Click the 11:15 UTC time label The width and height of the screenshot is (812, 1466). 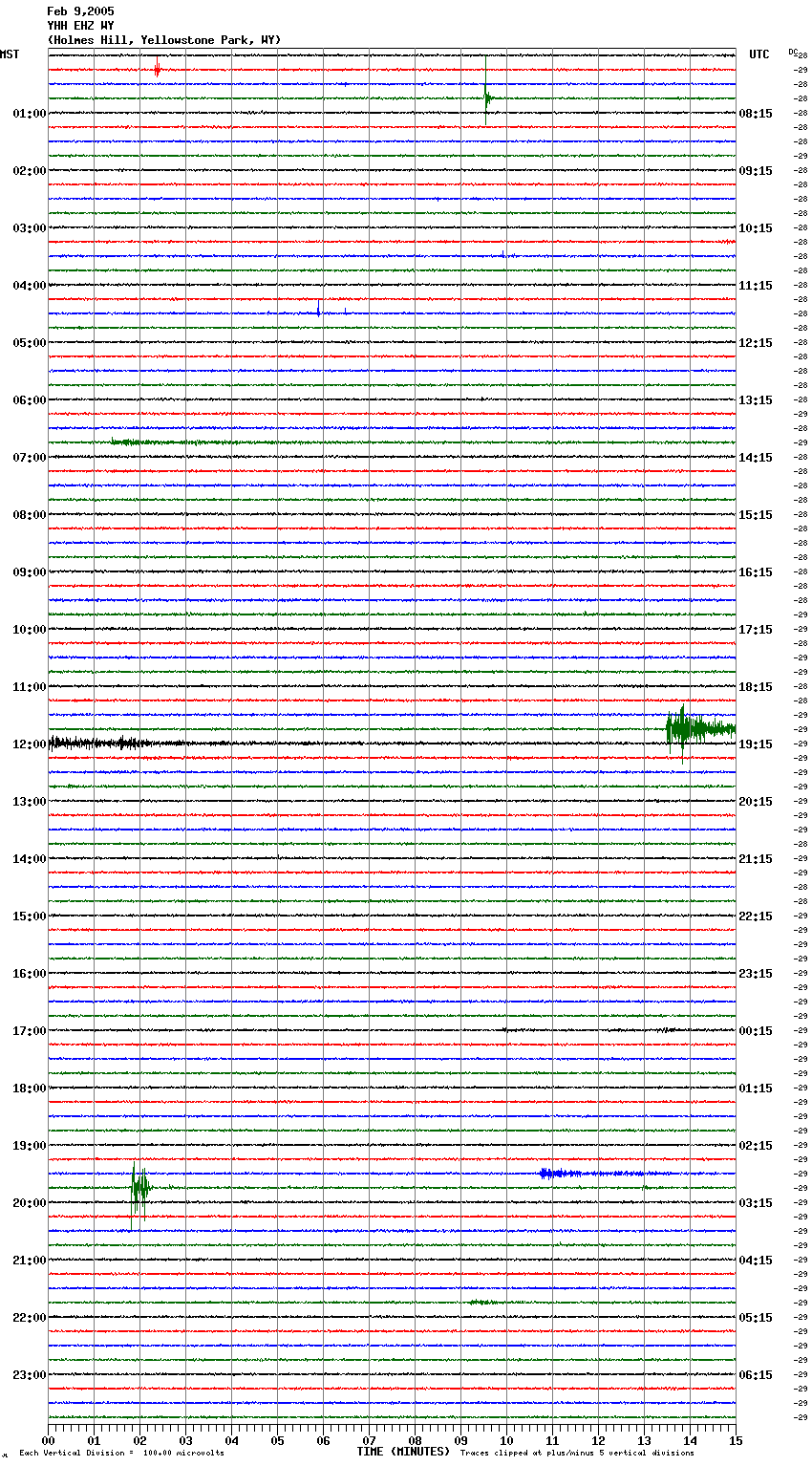756,286
